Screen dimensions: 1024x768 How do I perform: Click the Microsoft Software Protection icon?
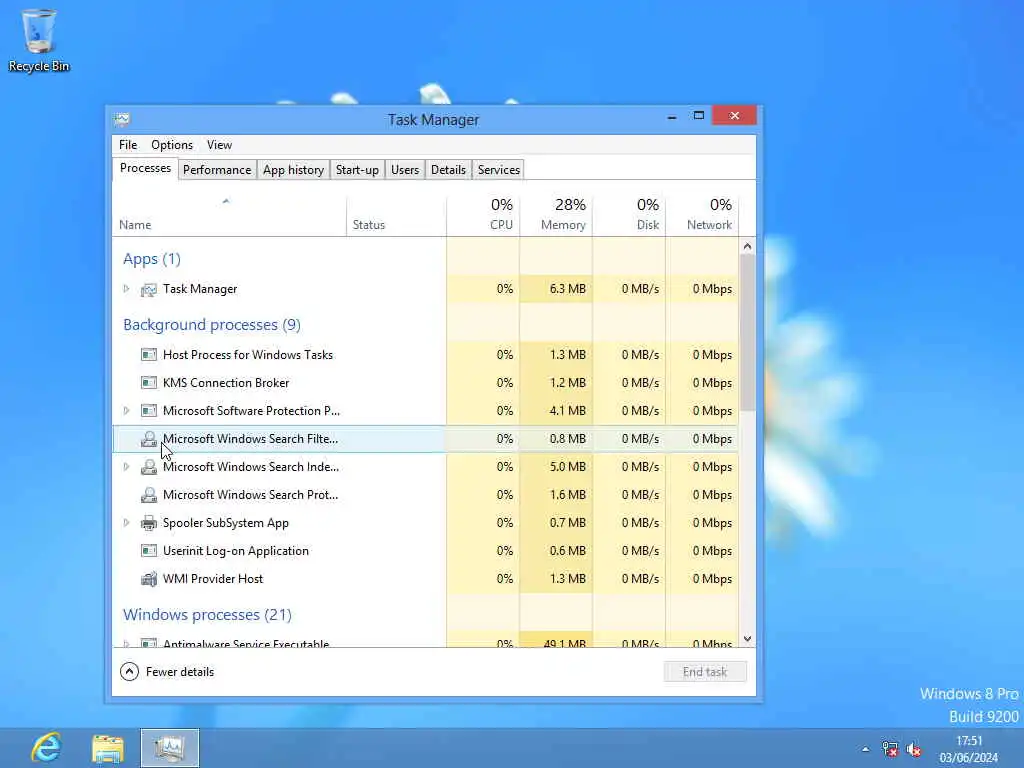tap(149, 411)
